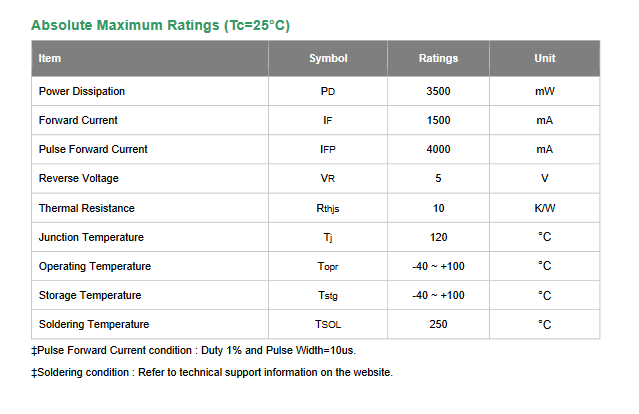Viewport: 639px width, 414px height.
Task: Click the Unit column header
Action: pyautogui.click(x=545, y=58)
